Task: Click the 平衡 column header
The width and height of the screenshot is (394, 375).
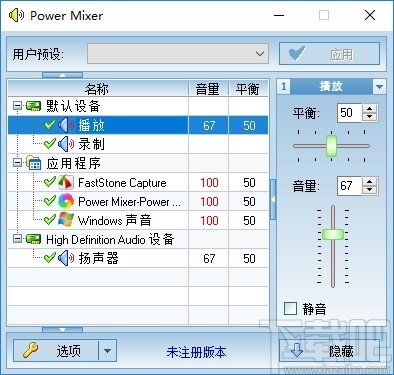Action: point(248,89)
